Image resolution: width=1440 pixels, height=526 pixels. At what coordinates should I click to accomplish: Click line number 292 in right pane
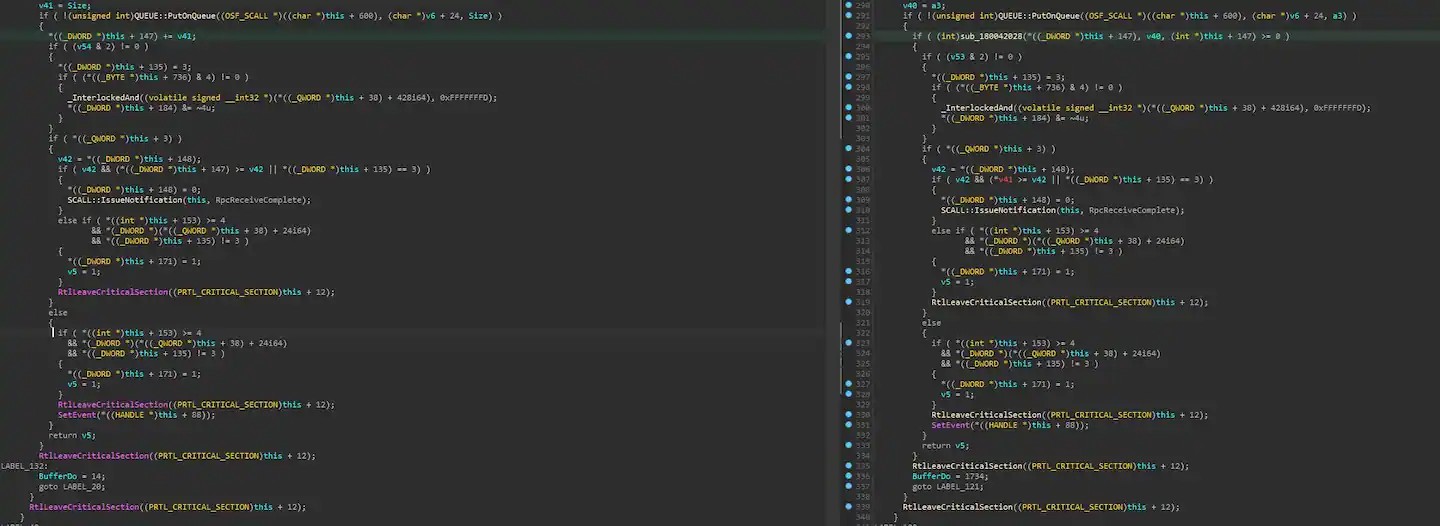[864, 26]
